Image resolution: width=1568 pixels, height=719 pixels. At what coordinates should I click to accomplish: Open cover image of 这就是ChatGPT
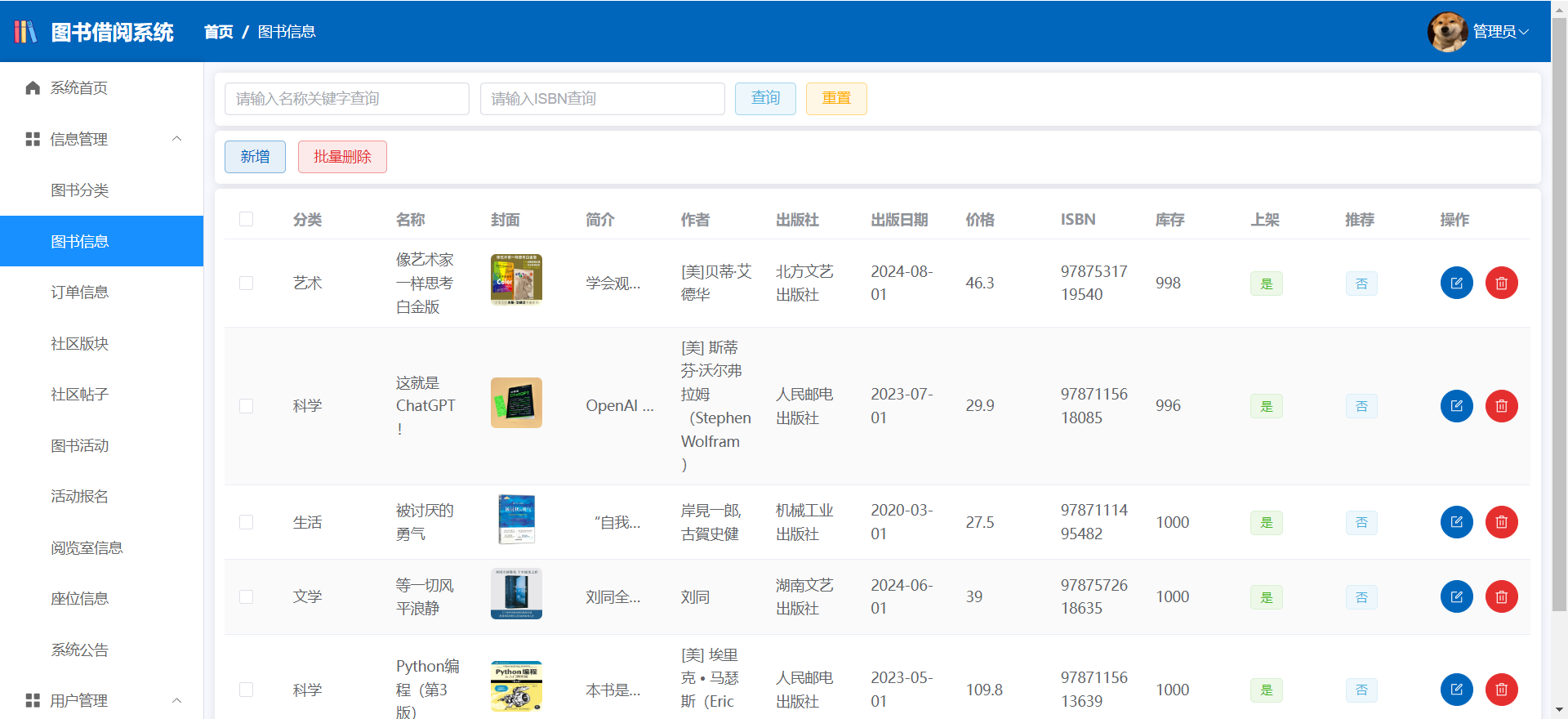(x=516, y=403)
